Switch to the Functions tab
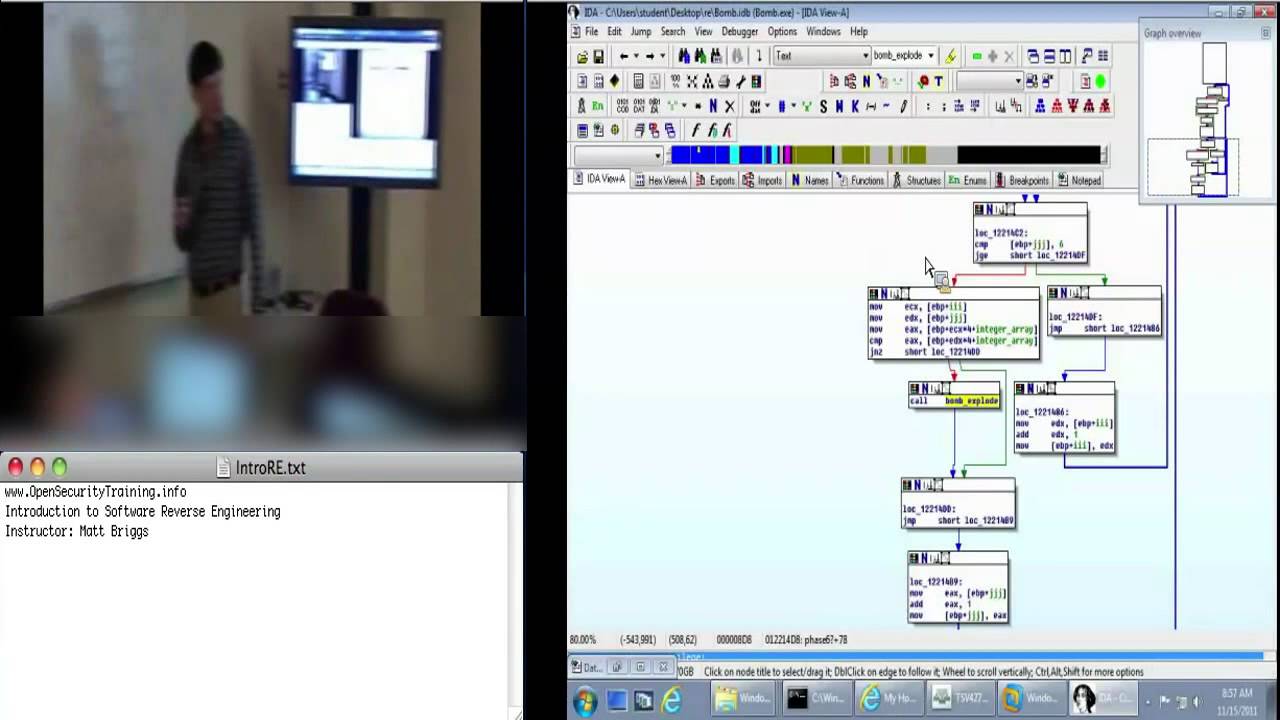 [861, 181]
